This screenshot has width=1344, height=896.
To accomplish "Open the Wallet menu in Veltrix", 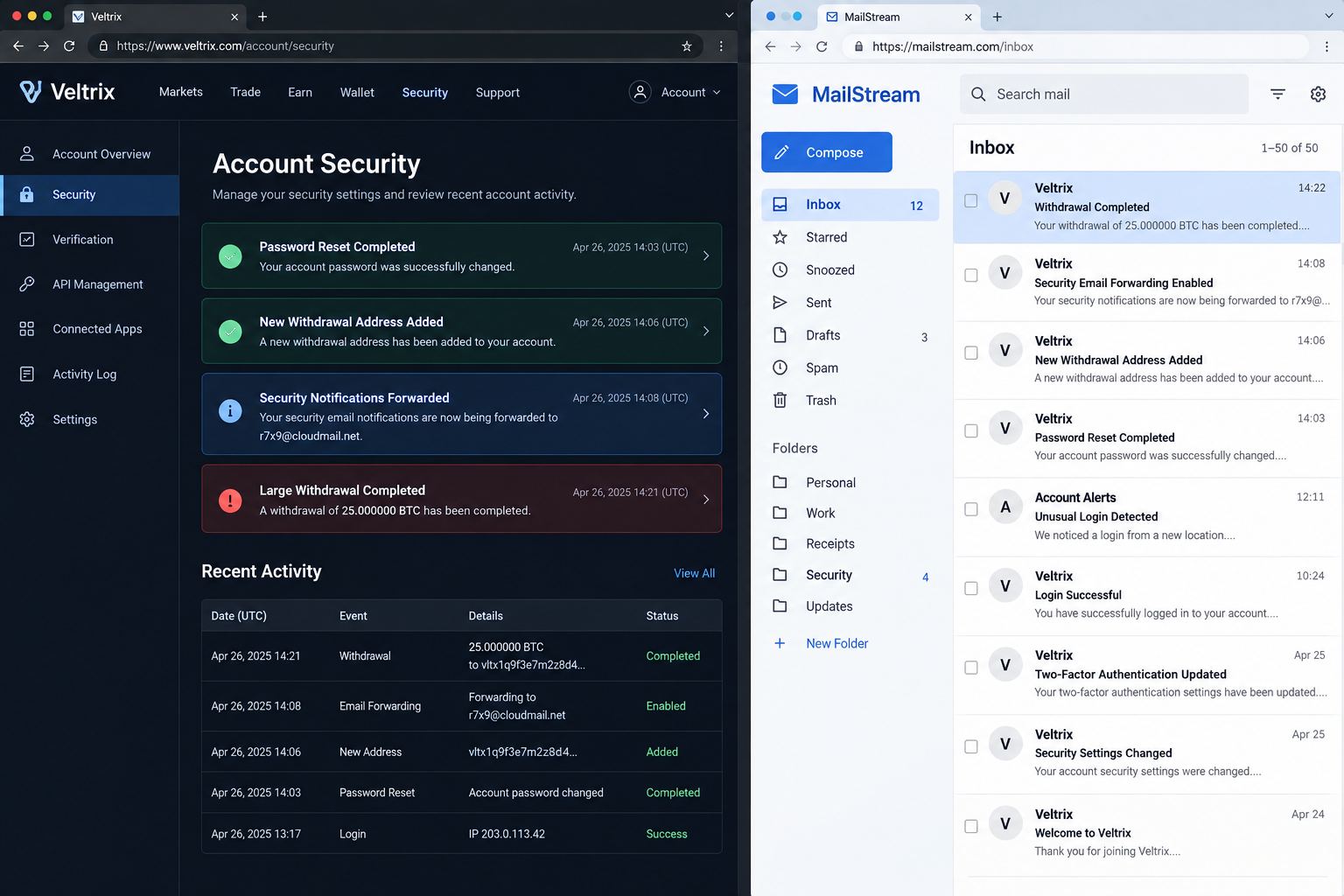I will (x=357, y=92).
